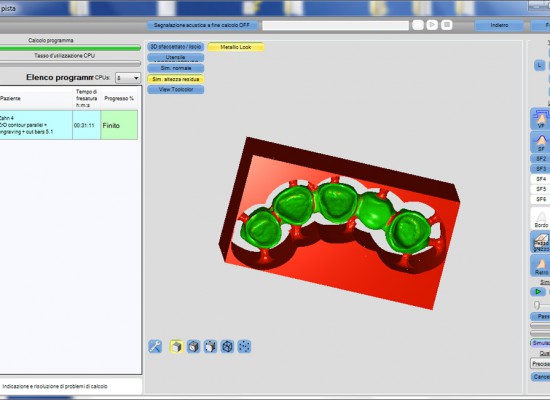The width and height of the screenshot is (550, 400).
Task: Select the SF tooth strategy icon
Action: click(x=541, y=142)
